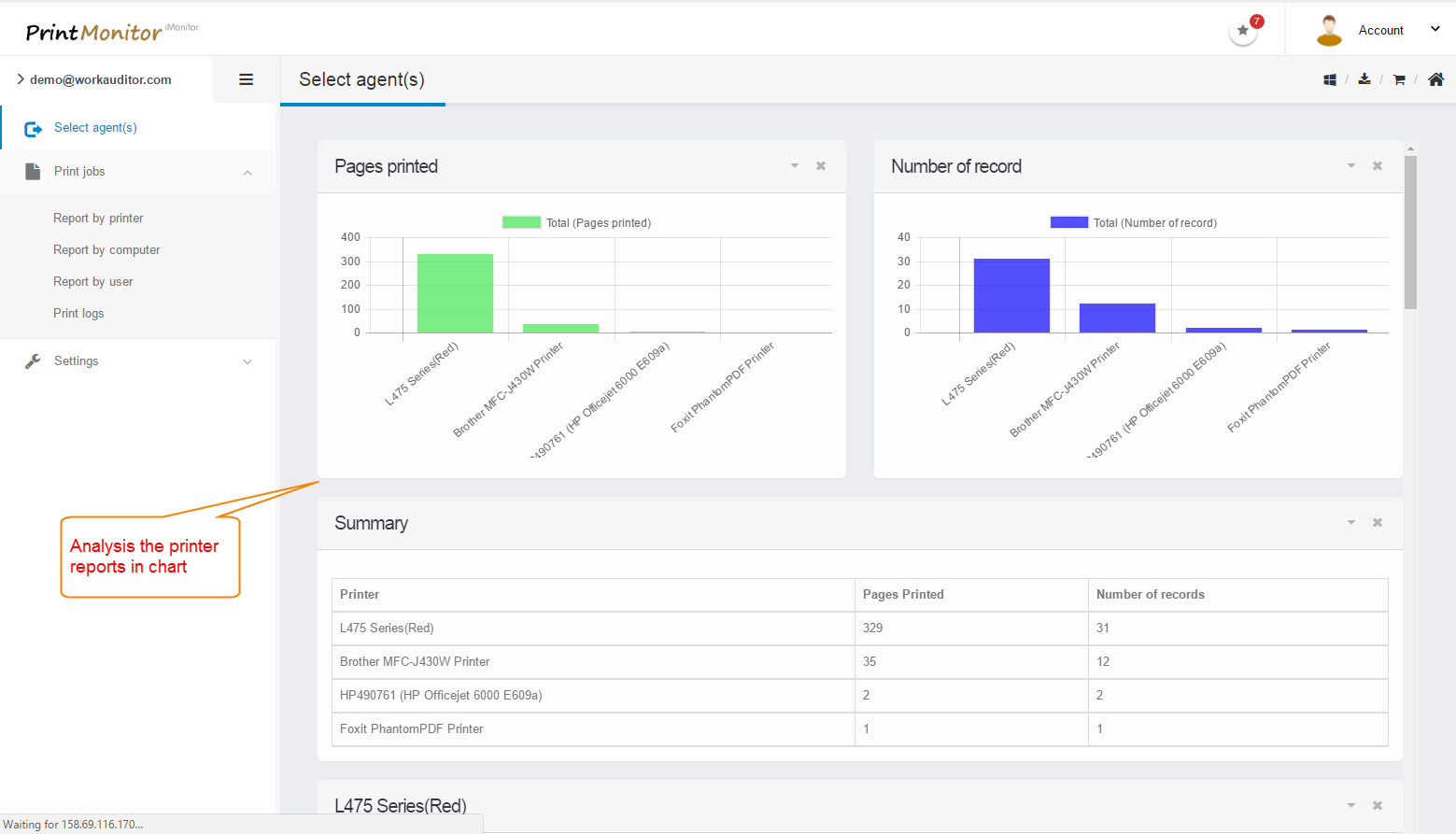Click the hamburger menu icon
Viewport: 1456px width, 834px height.
(247, 79)
